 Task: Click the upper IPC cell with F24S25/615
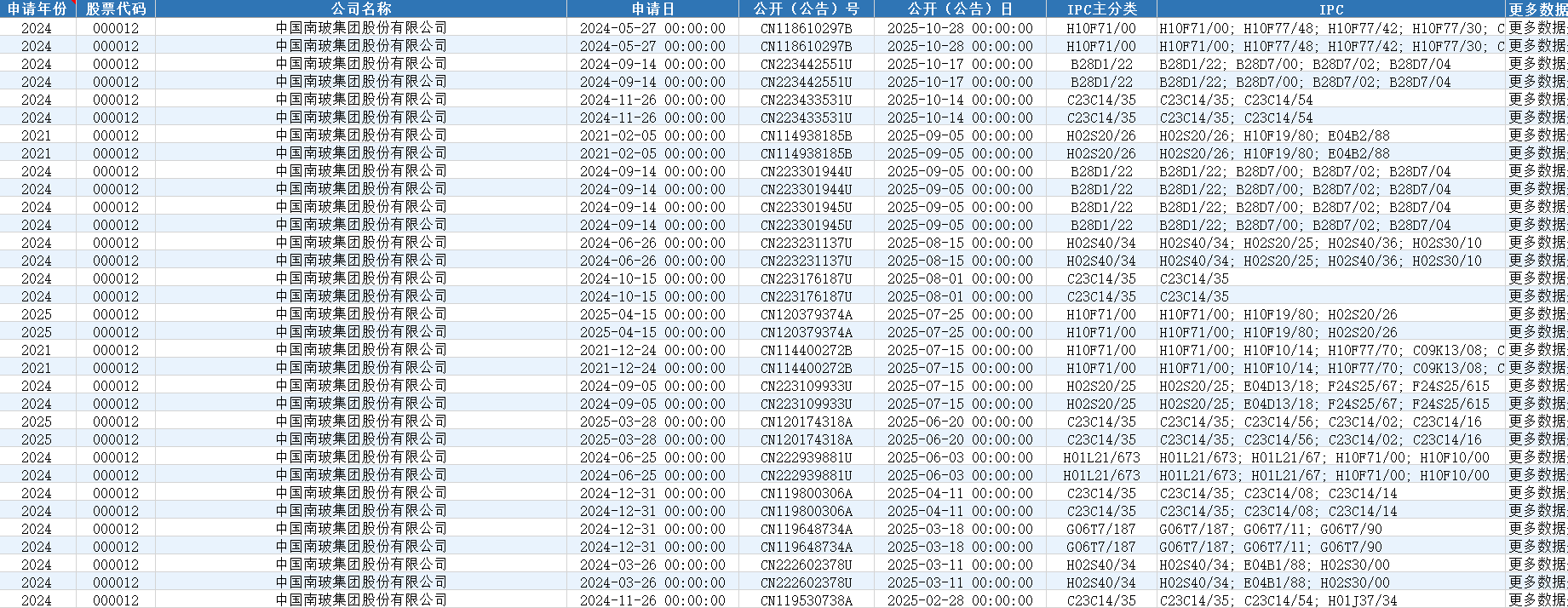[1331, 385]
